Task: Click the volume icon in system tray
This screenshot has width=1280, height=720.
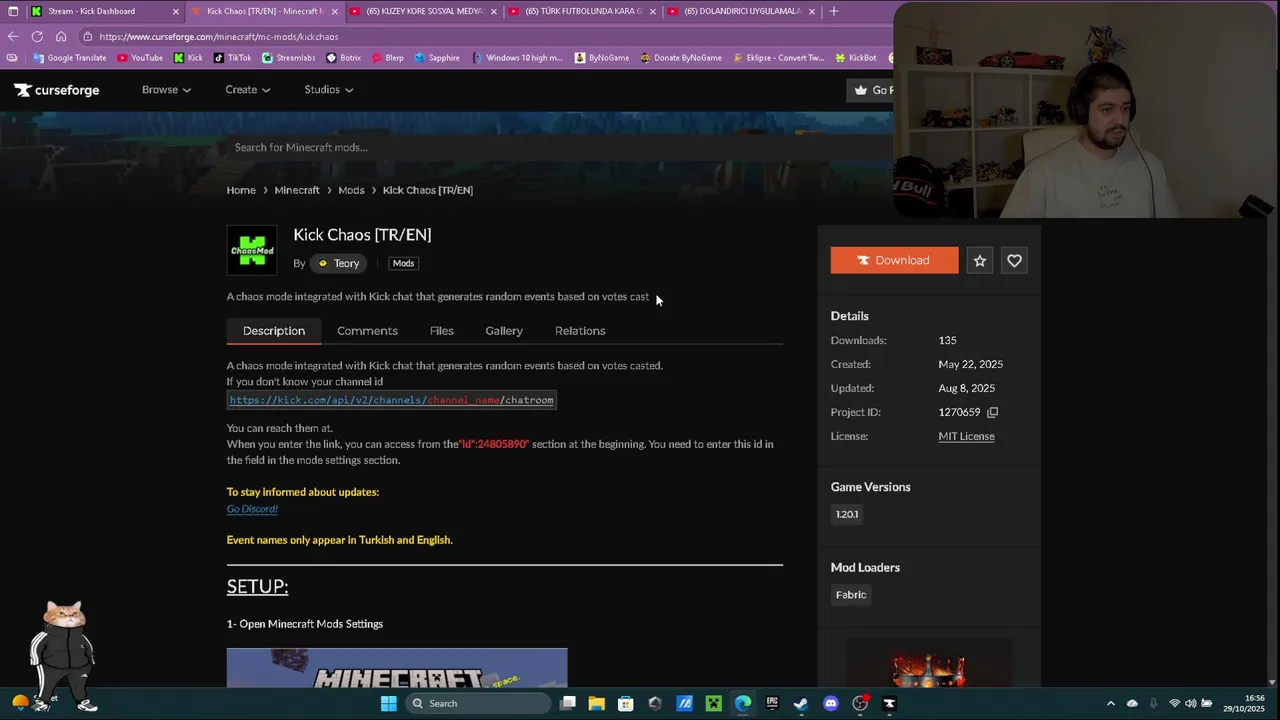Action: click(x=1191, y=704)
